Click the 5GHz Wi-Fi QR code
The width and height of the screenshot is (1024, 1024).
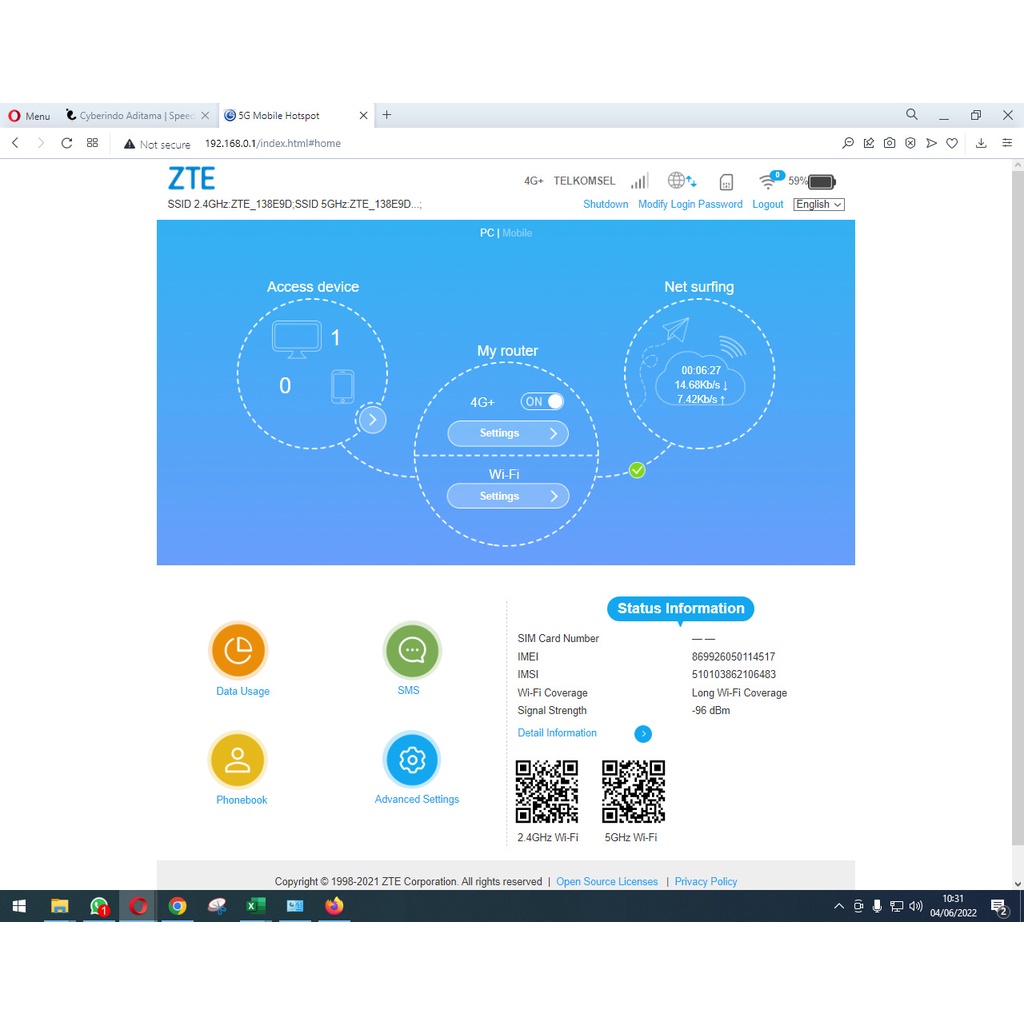633,792
